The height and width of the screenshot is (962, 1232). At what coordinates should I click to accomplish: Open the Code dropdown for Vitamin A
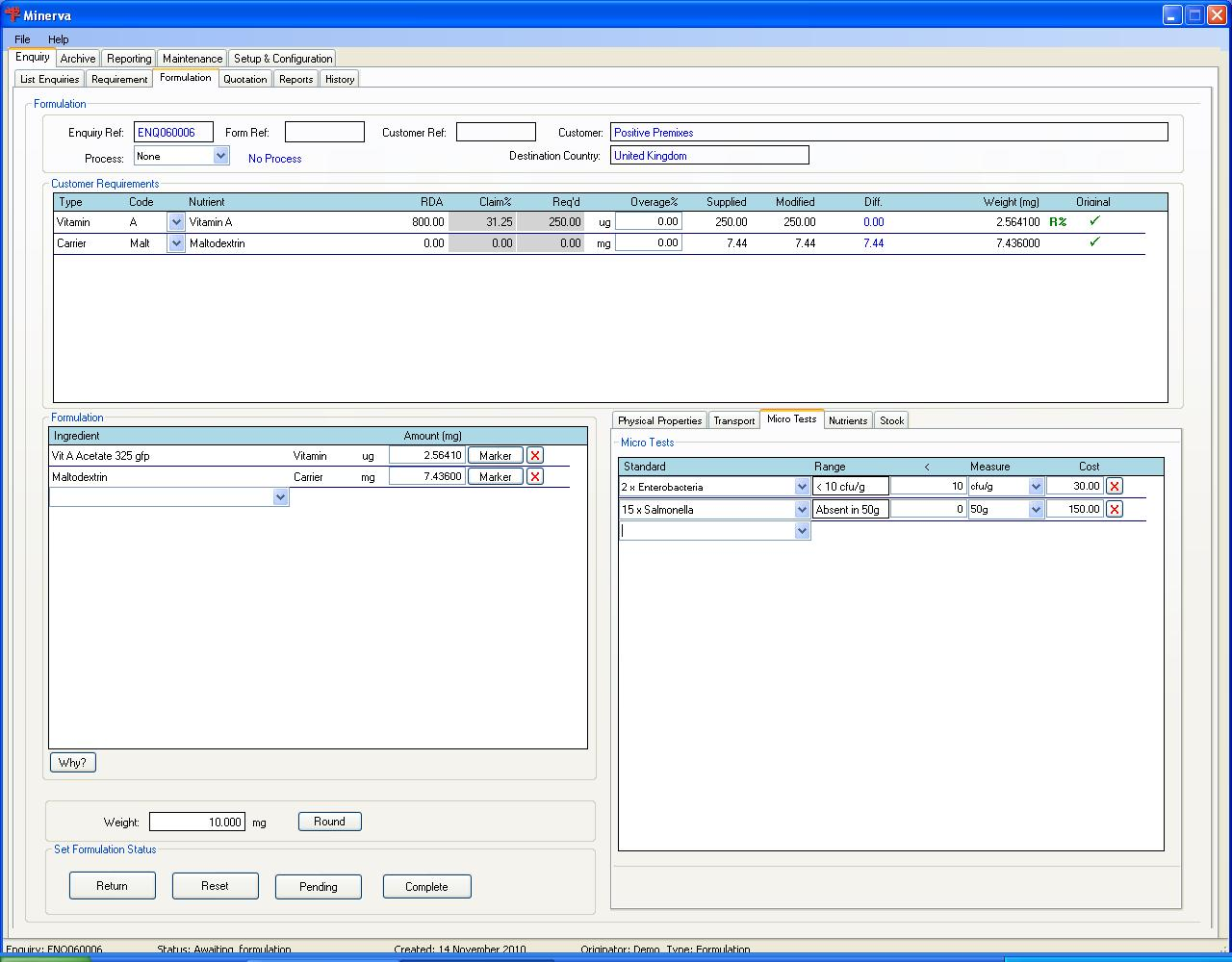pos(176,222)
